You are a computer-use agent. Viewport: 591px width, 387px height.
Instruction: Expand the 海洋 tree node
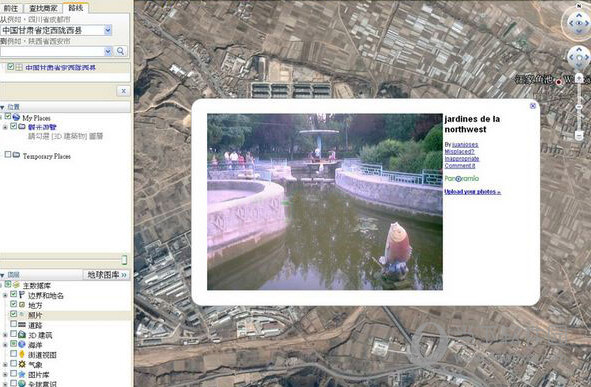pyautogui.click(x=5, y=344)
